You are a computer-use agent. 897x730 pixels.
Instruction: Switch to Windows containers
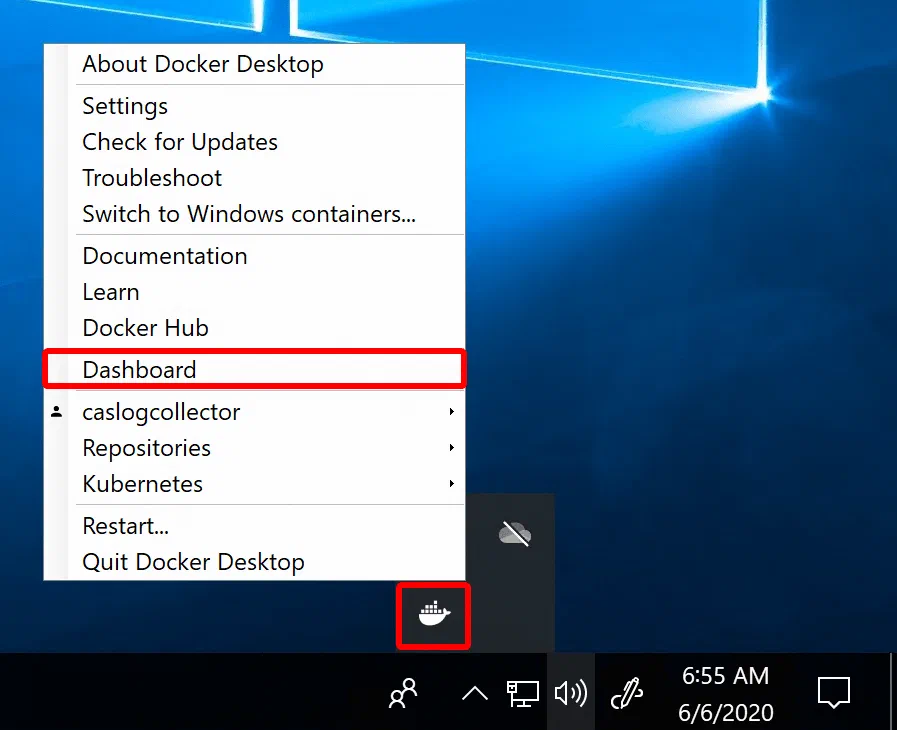[255, 214]
